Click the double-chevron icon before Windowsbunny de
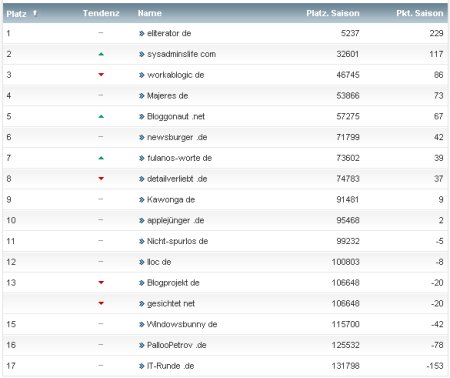The height and width of the screenshot is (378, 450). tap(142, 324)
